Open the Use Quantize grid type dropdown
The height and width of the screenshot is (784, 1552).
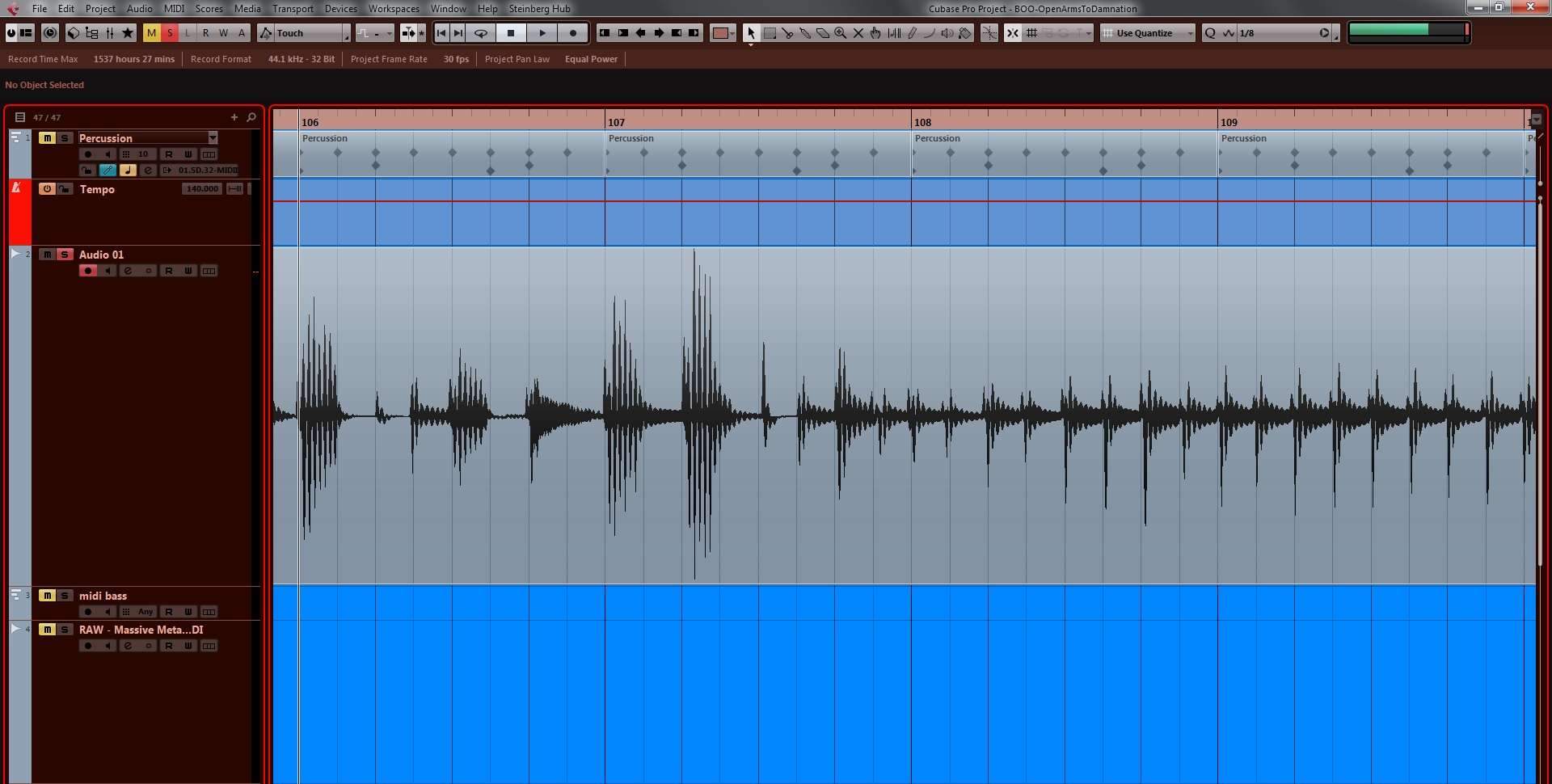pyautogui.click(x=1148, y=33)
